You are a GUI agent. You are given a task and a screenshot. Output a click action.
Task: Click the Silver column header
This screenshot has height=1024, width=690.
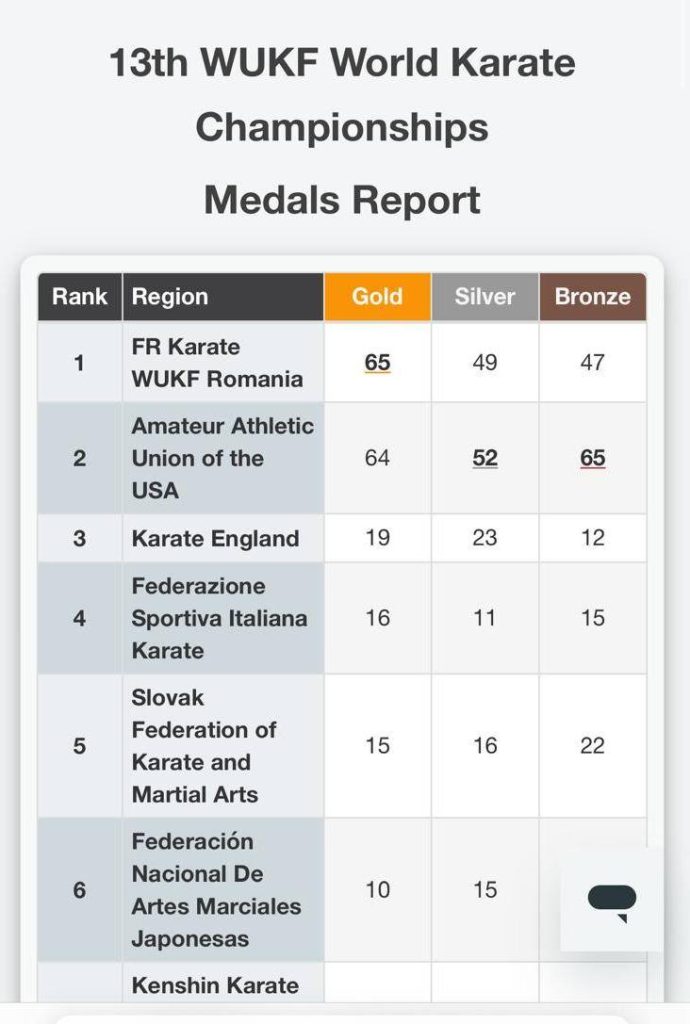[x=485, y=297]
